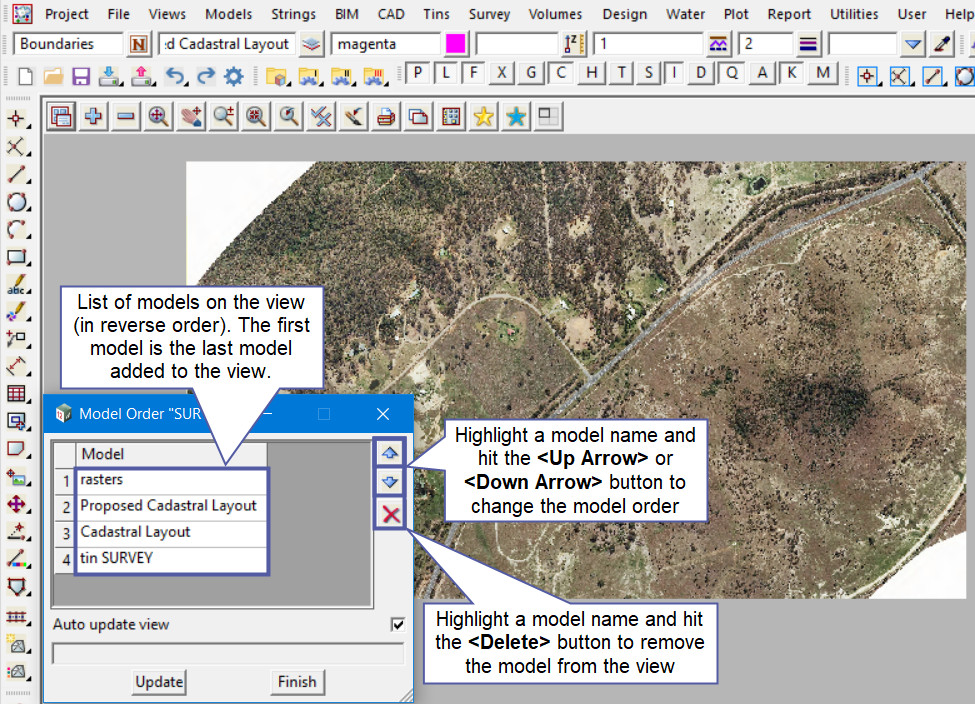Click the yellow star icon in view toolbar
Screen dimensions: 975x704
pos(483,117)
